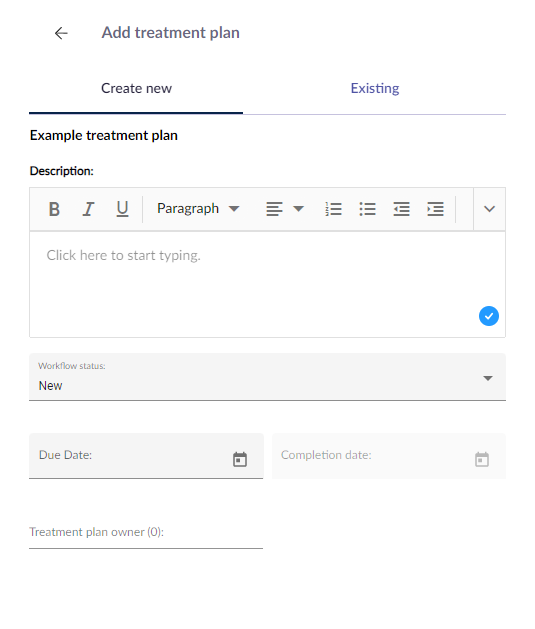Increase indent in the description editor
Screen dimensions: 535x629
[436, 209]
